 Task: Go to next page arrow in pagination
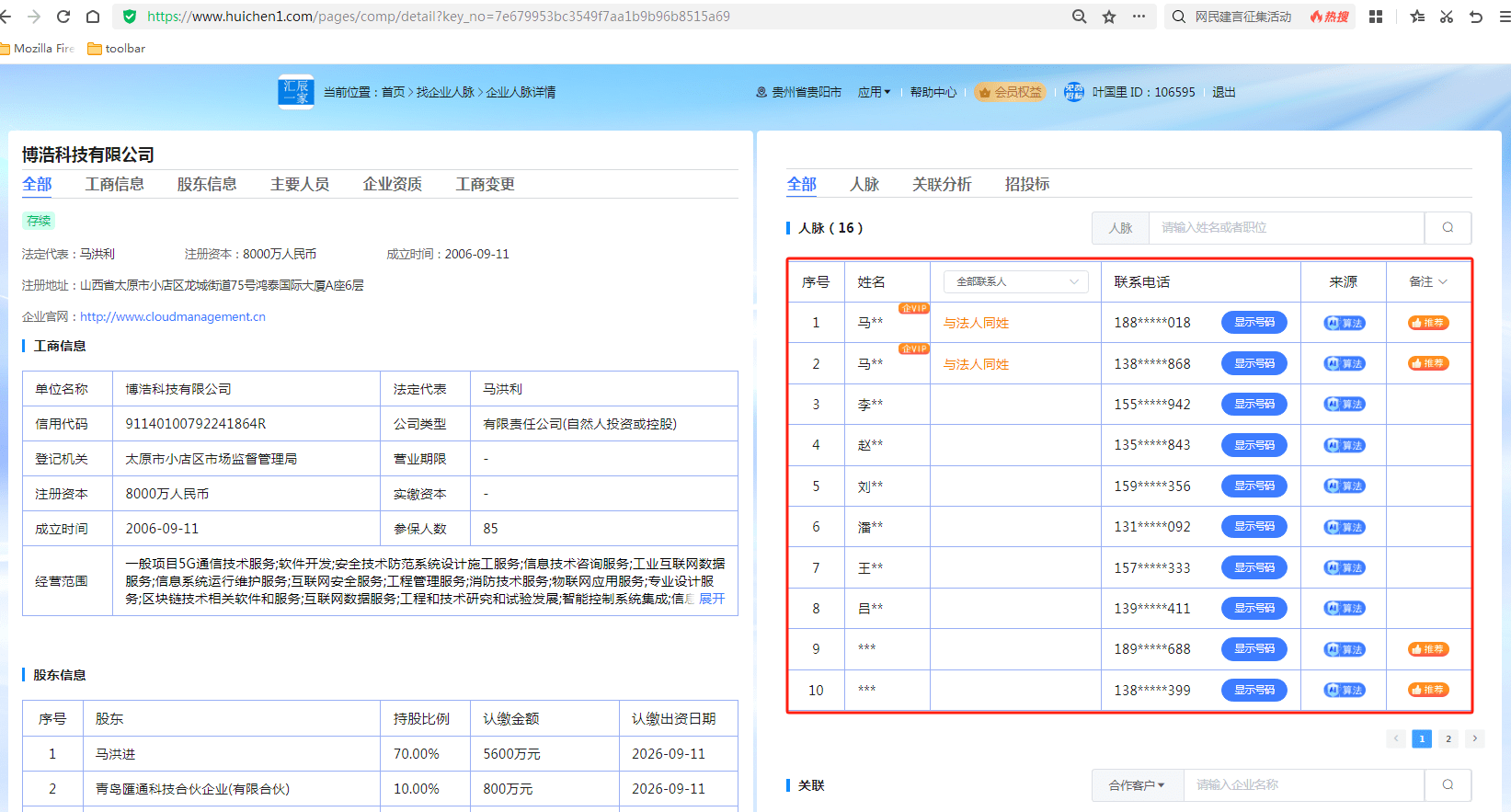click(1475, 738)
